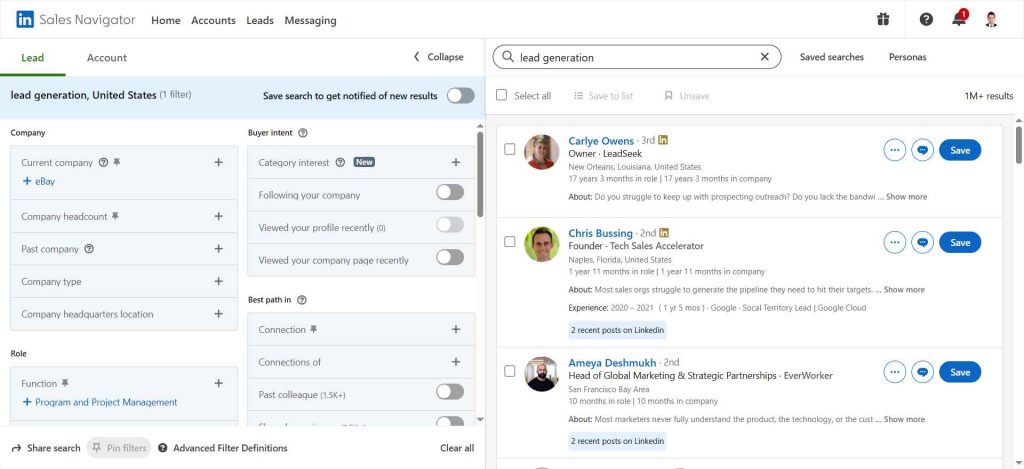Click the more options button for Chris Bussing
This screenshot has width=1024, height=469.
(895, 242)
